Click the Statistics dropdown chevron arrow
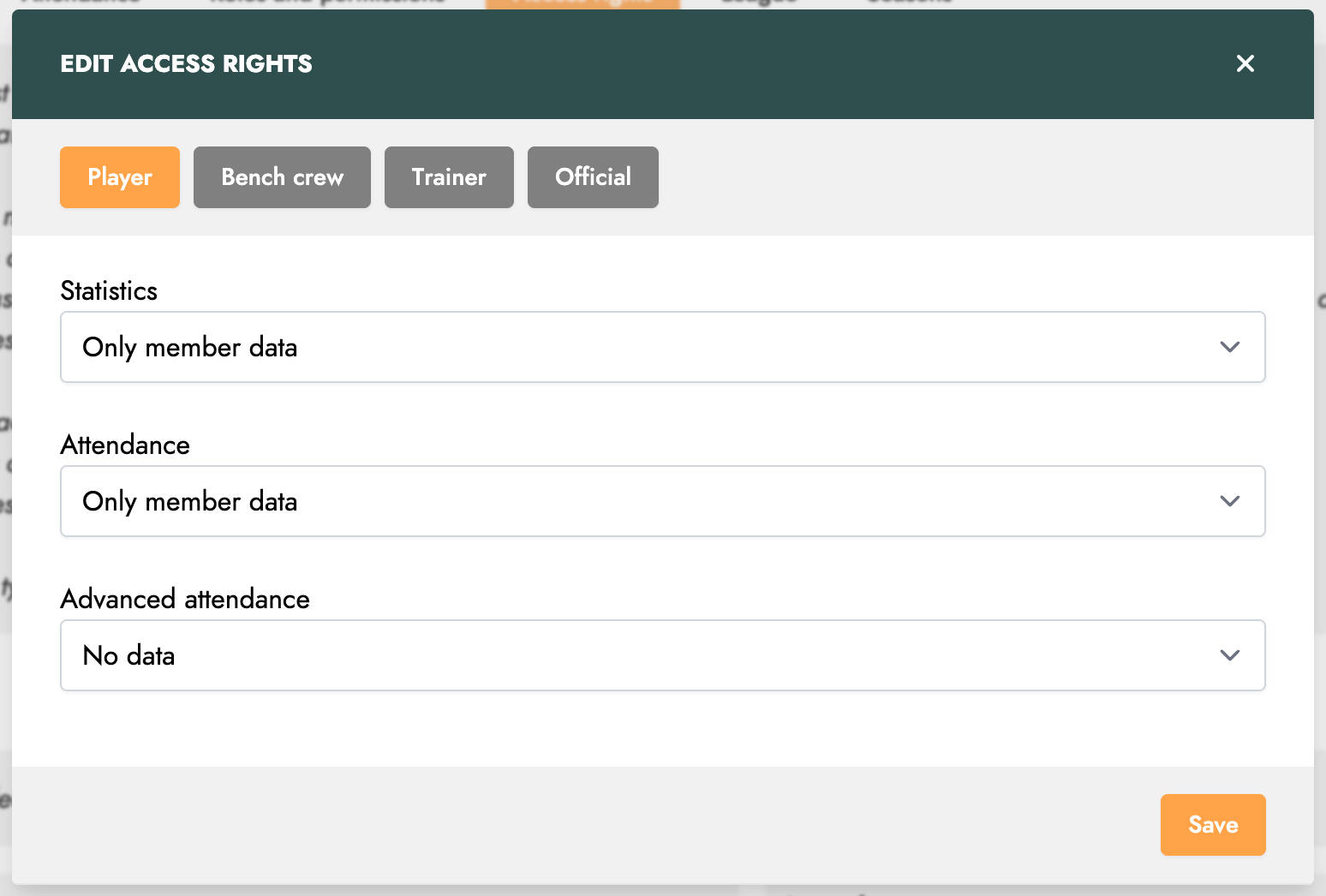Image resolution: width=1326 pixels, height=896 pixels. [1229, 347]
